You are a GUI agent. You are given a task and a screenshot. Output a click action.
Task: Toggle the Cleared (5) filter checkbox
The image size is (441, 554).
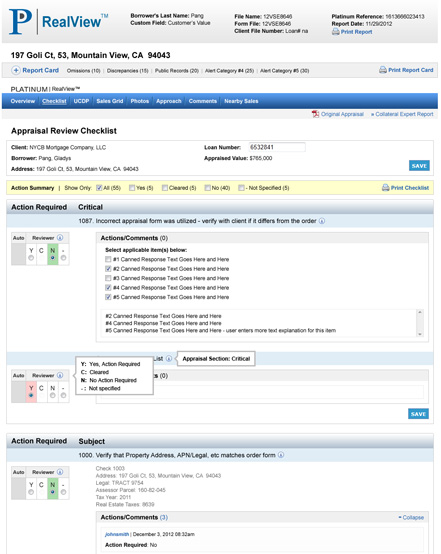[165, 188]
